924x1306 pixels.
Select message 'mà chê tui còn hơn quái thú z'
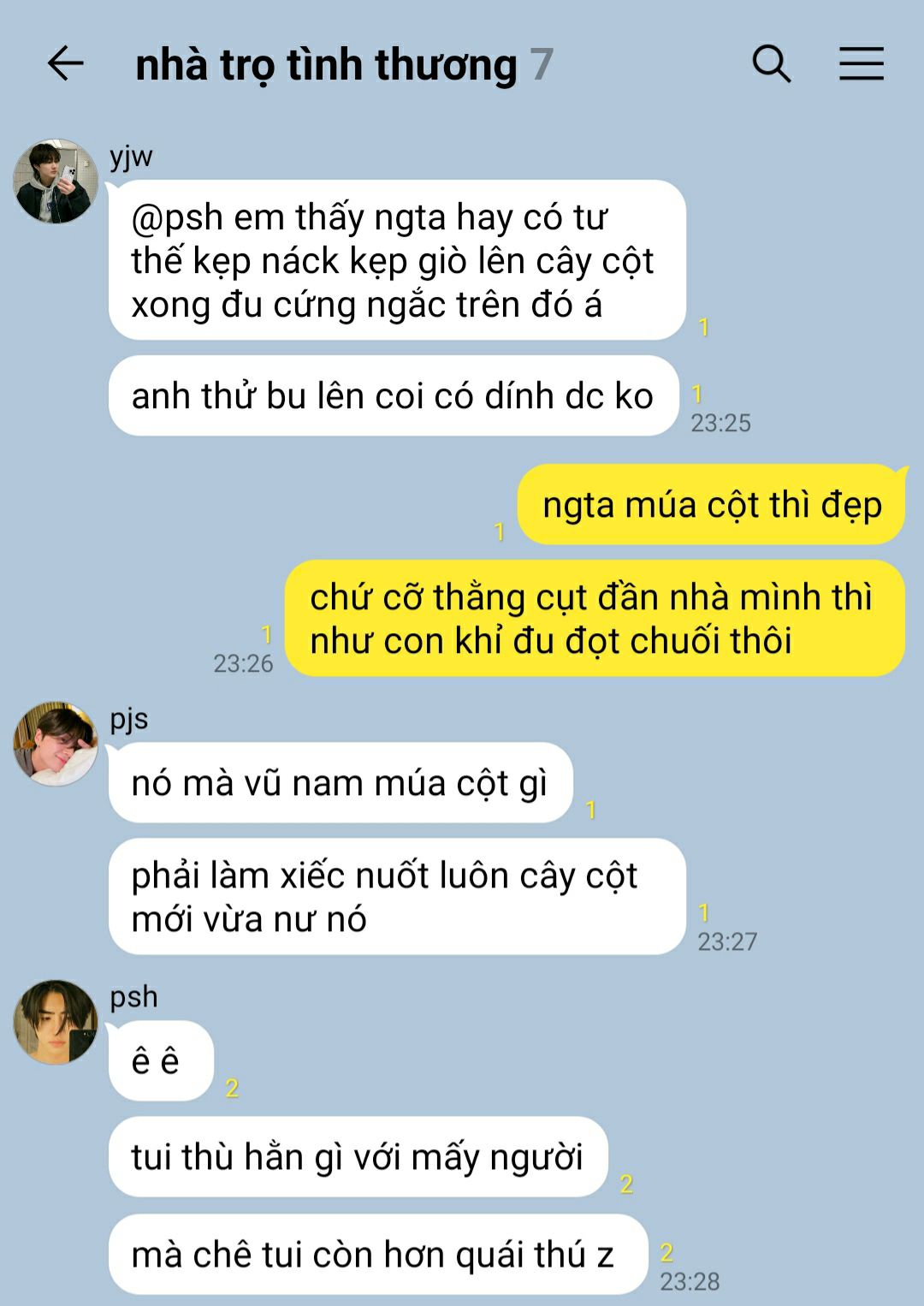(377, 1255)
